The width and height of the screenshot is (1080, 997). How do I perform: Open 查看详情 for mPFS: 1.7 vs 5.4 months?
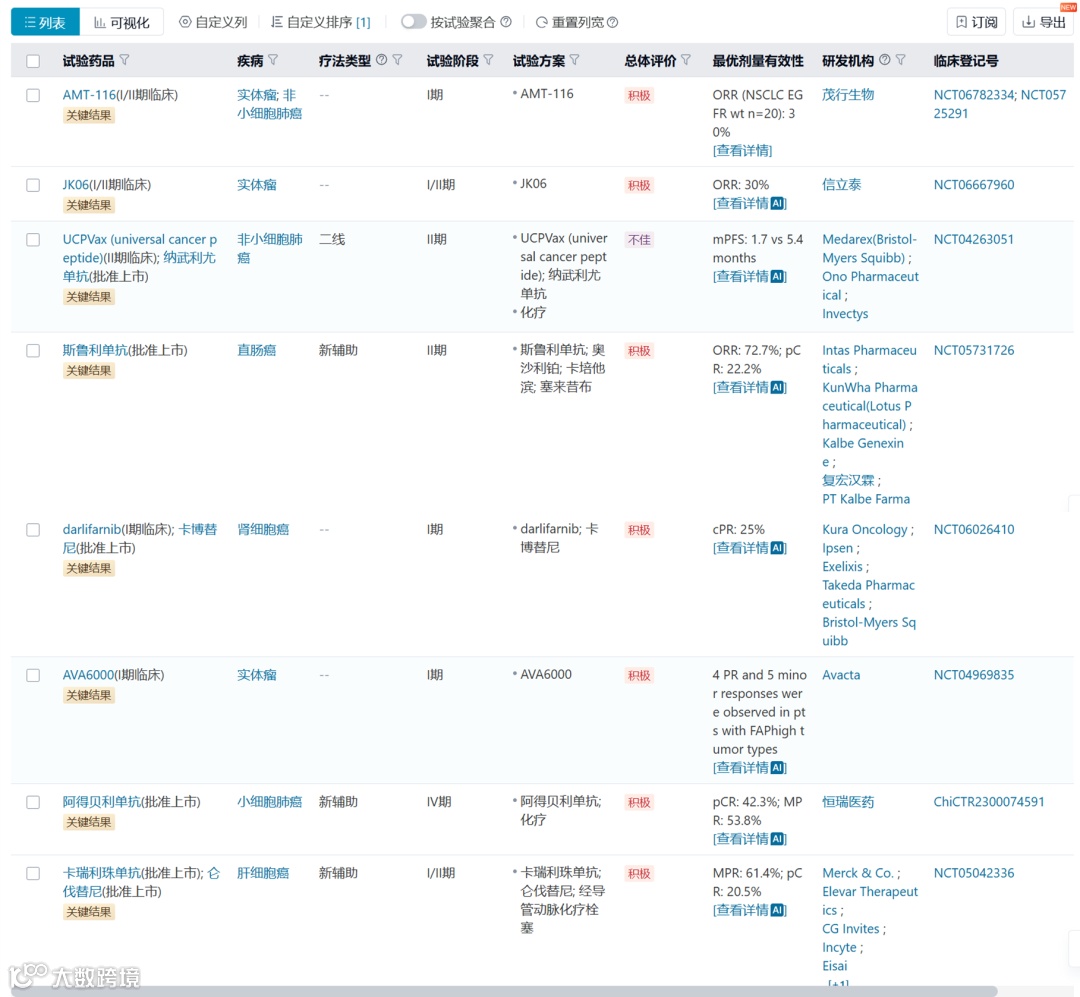[x=749, y=276]
